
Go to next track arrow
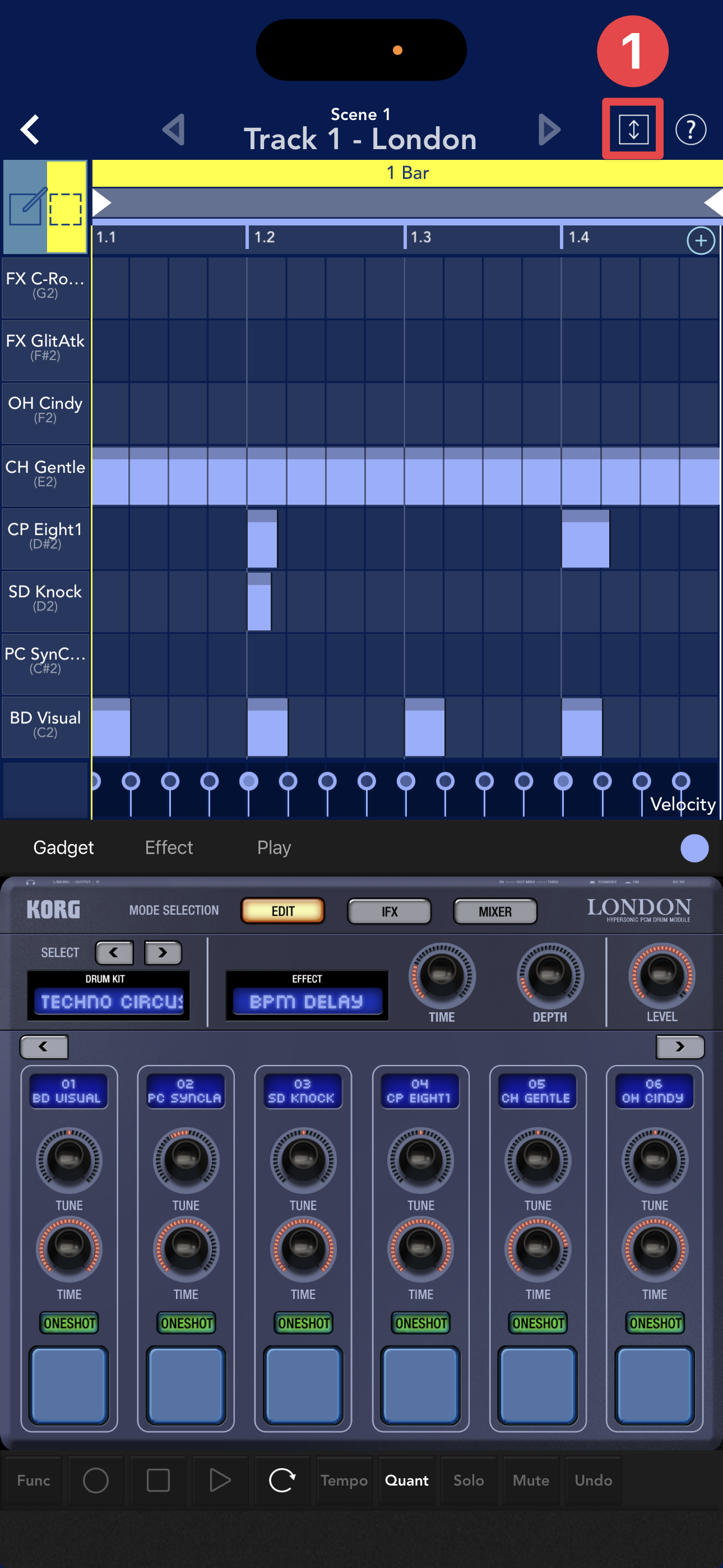[x=549, y=130]
